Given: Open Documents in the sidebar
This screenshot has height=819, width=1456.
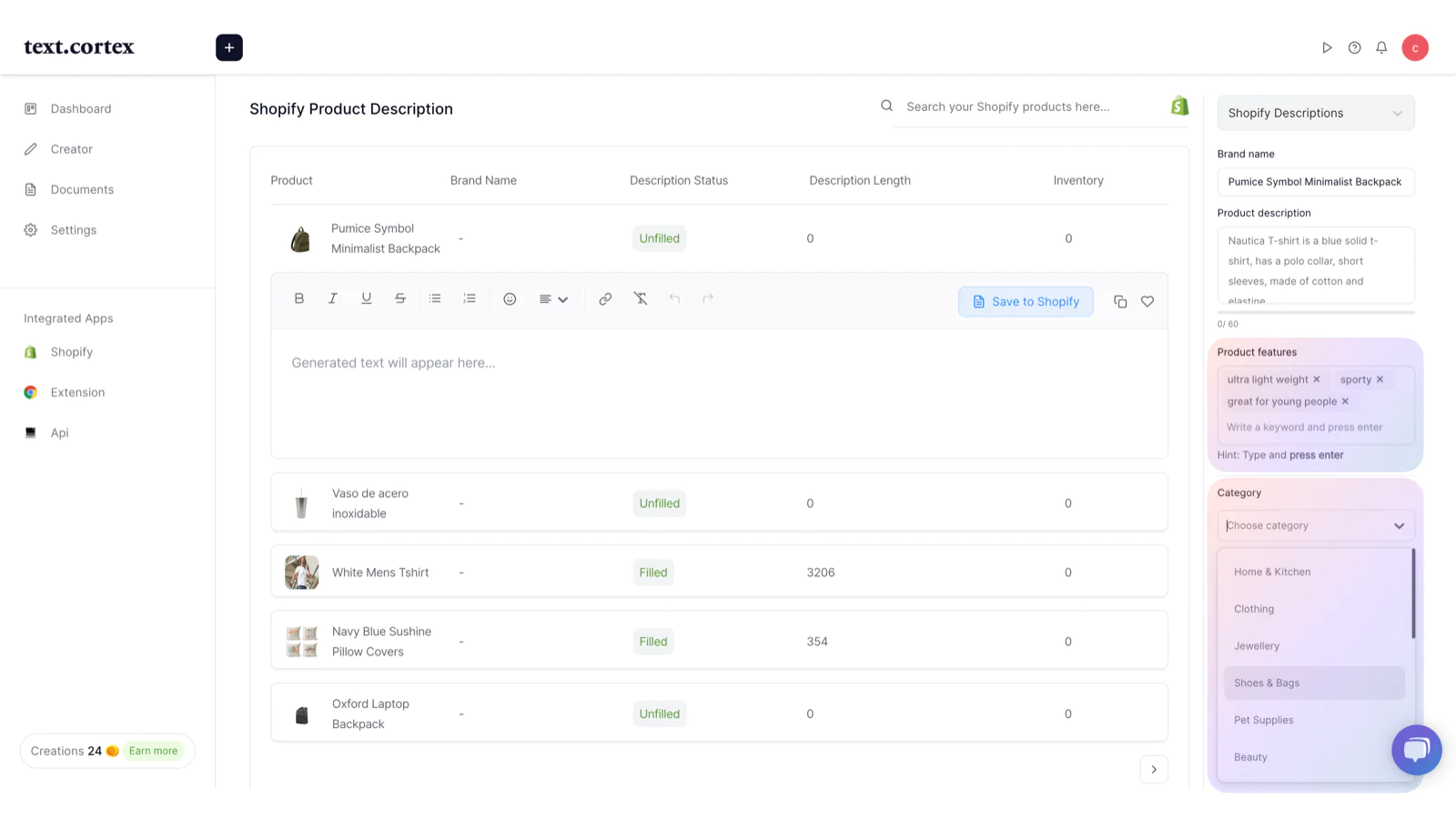Looking at the screenshot, I should click(82, 190).
